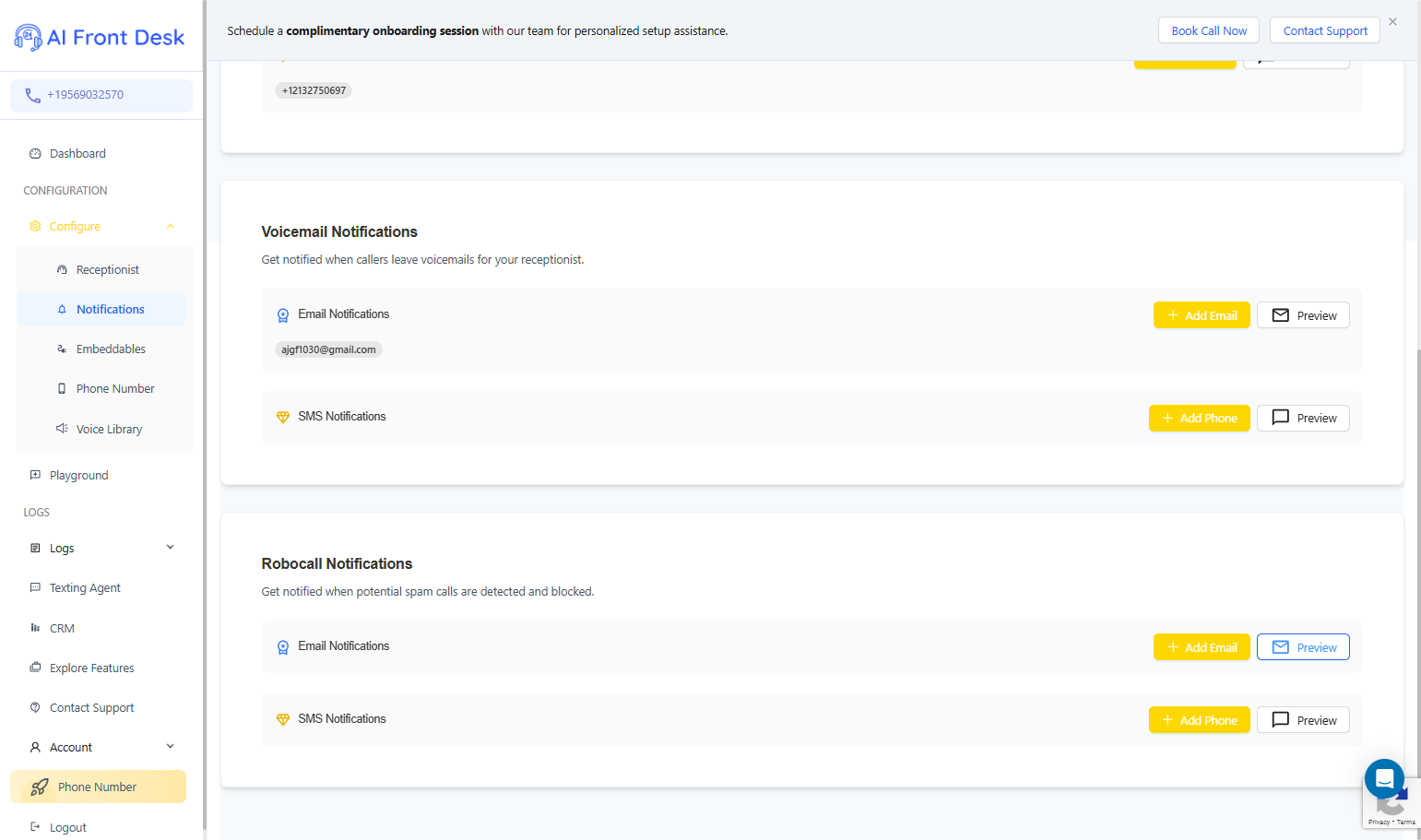Screen dimensions: 1421x840
Task: Preview Voicemail SMS notification
Action: coord(1303,419)
